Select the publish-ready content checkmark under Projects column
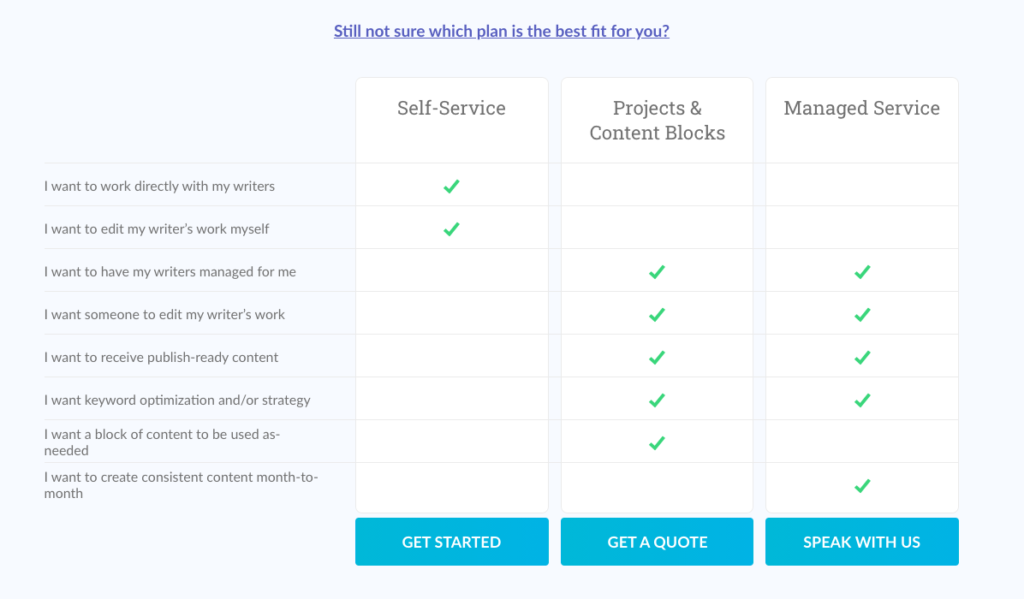Screen dimensions: 1024x599 pos(656,357)
